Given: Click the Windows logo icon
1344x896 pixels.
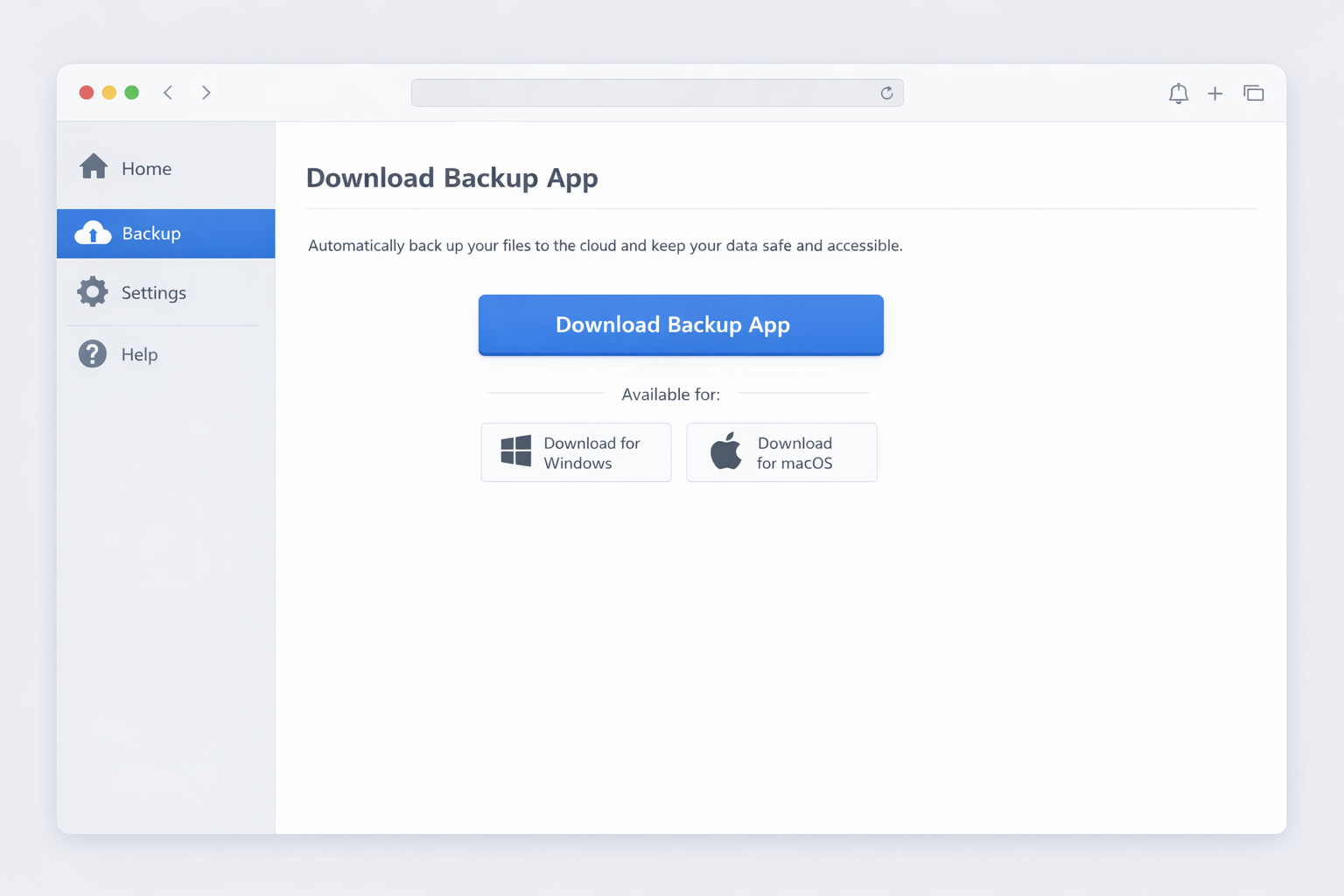Looking at the screenshot, I should coord(515,451).
